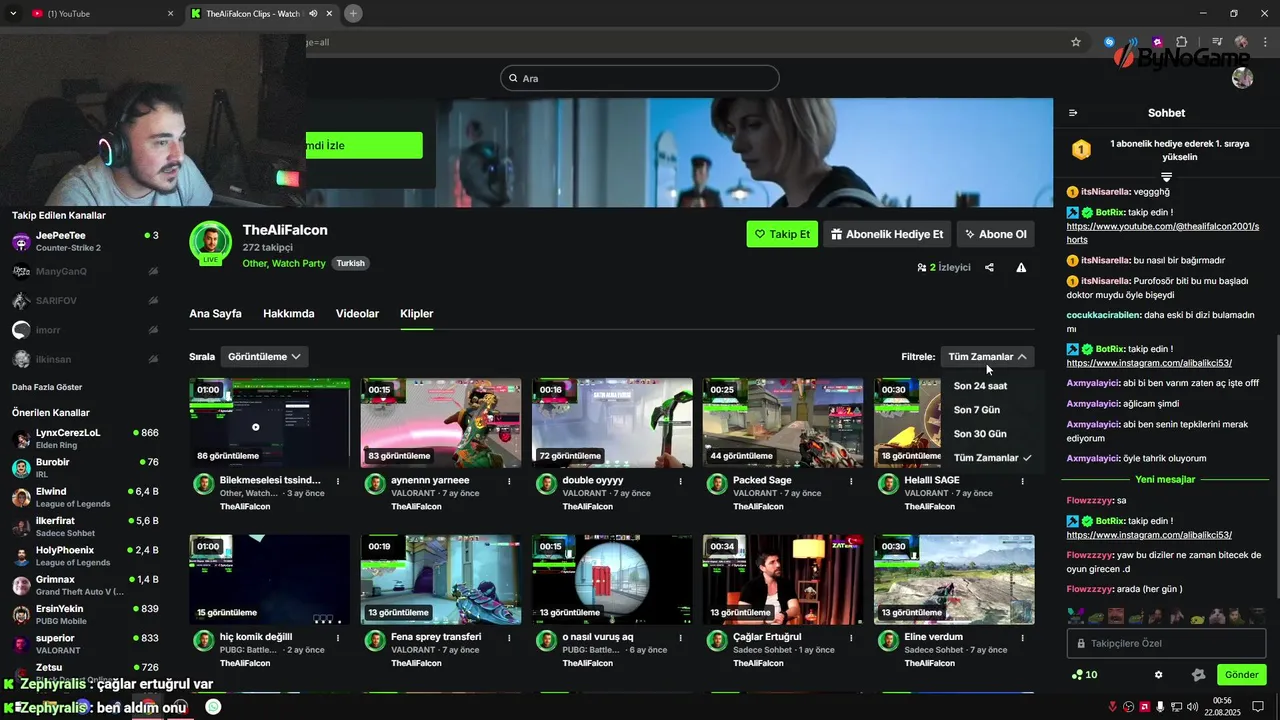
Task: Open LynxCerezLoL channel in sidebar
Action: point(85,438)
